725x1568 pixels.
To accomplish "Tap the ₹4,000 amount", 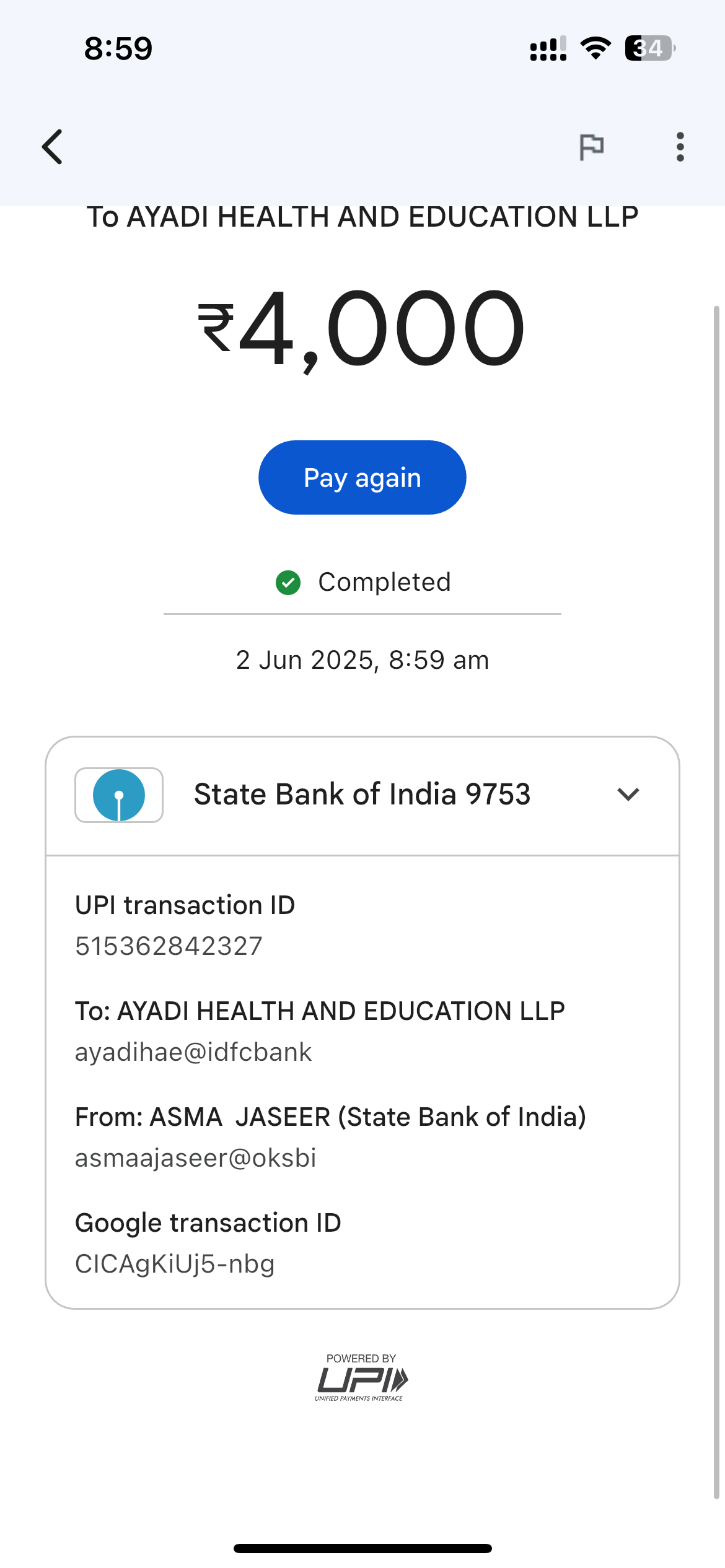I will 362,328.
